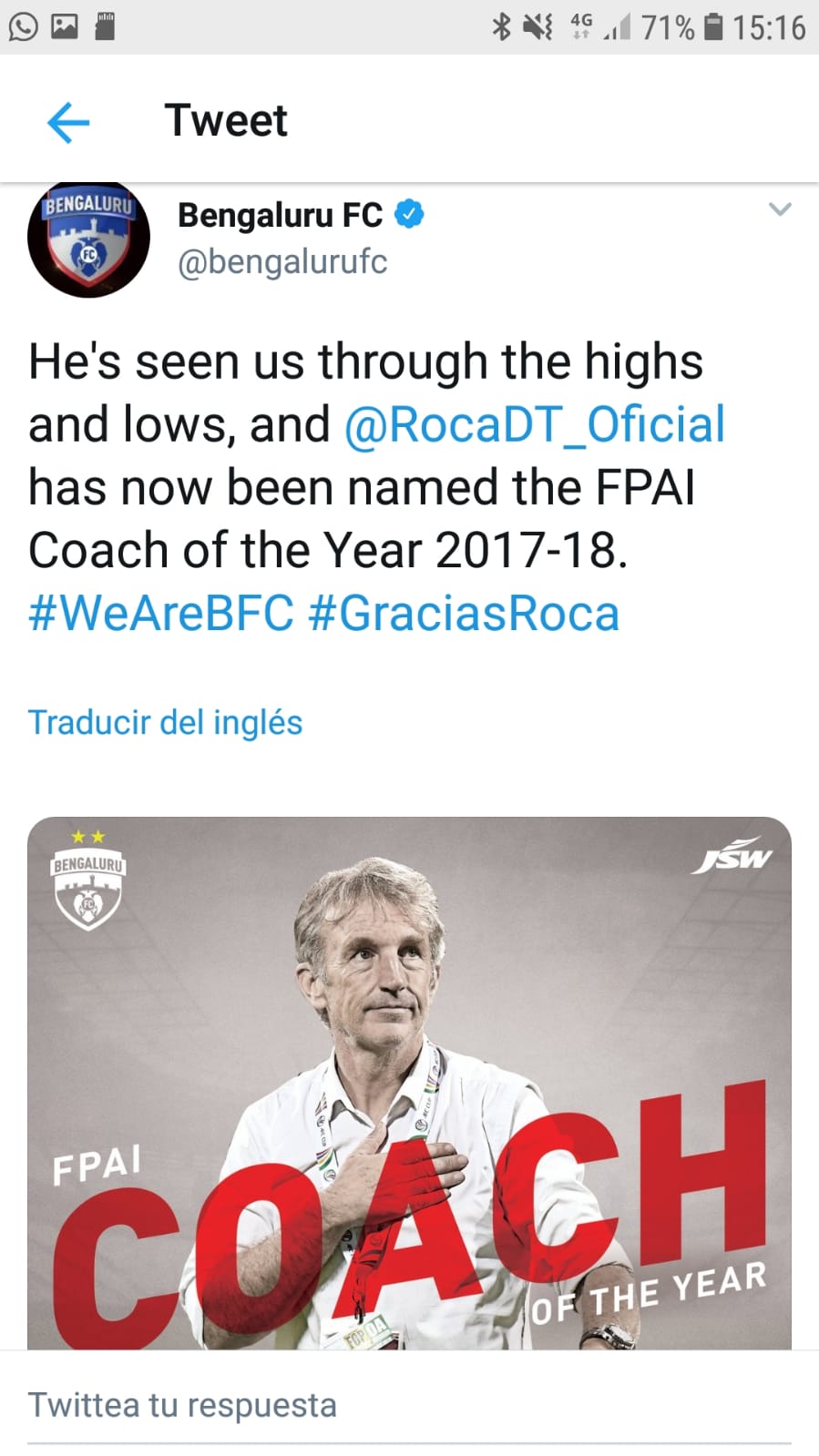The width and height of the screenshot is (819, 1456).
Task: Open the @RocaDT_Oficial mention
Action: pyautogui.click(x=535, y=424)
